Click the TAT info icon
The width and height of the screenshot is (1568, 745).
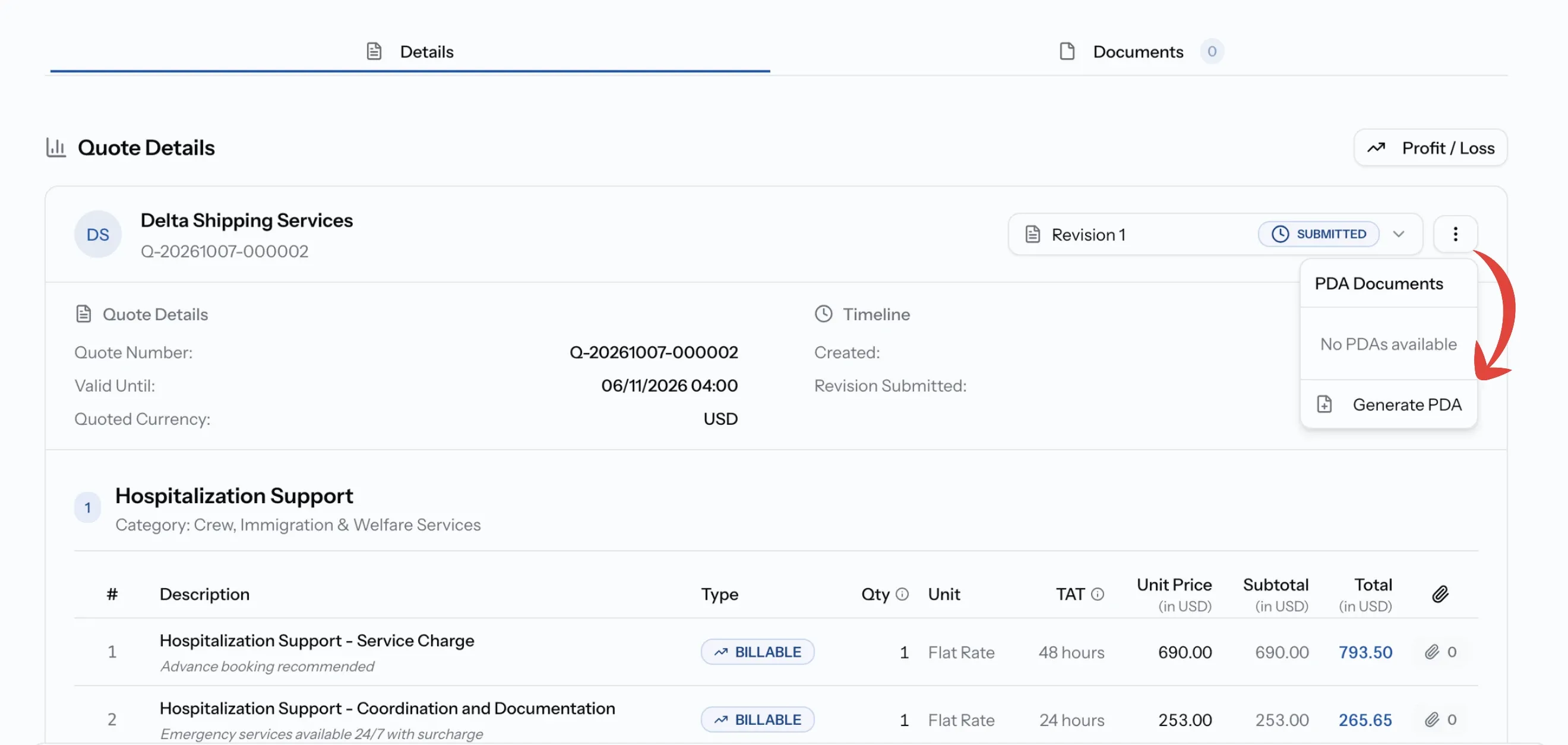pyautogui.click(x=1097, y=594)
